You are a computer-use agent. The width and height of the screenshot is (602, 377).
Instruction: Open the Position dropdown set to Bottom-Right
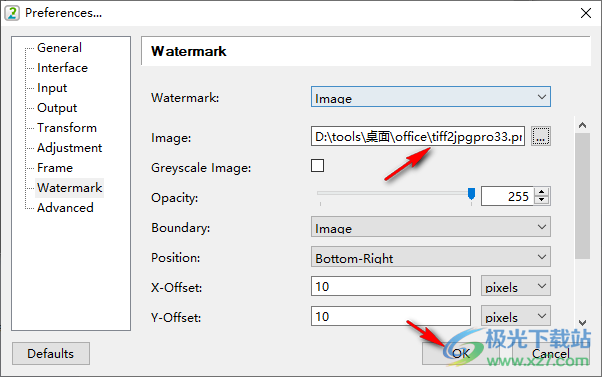coord(430,257)
